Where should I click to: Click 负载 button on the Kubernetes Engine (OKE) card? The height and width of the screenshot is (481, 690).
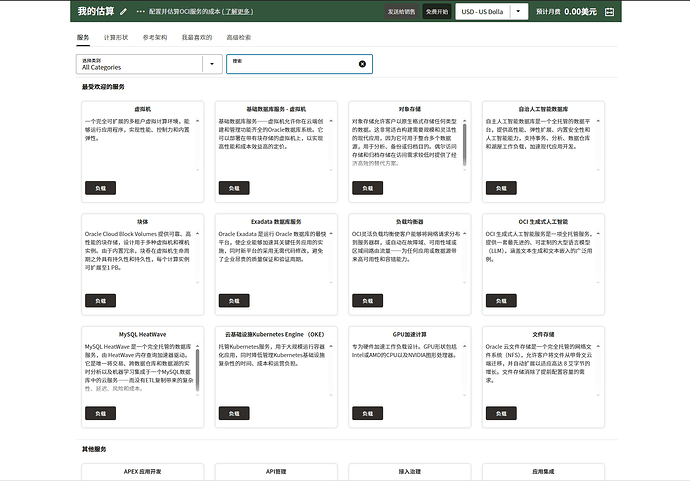click(234, 413)
